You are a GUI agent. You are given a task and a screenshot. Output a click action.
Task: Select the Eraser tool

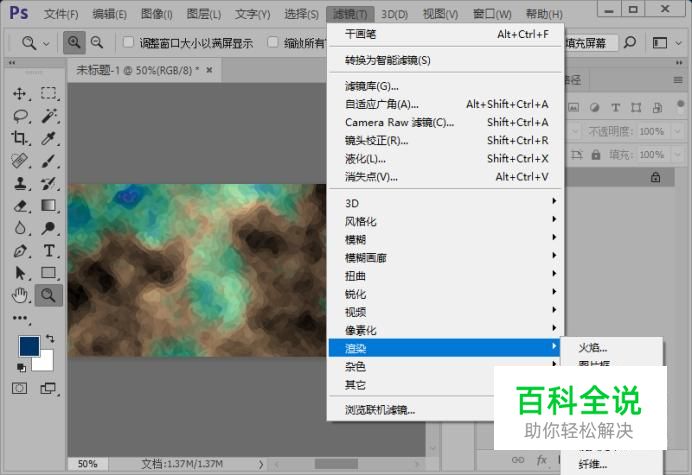(x=19, y=206)
